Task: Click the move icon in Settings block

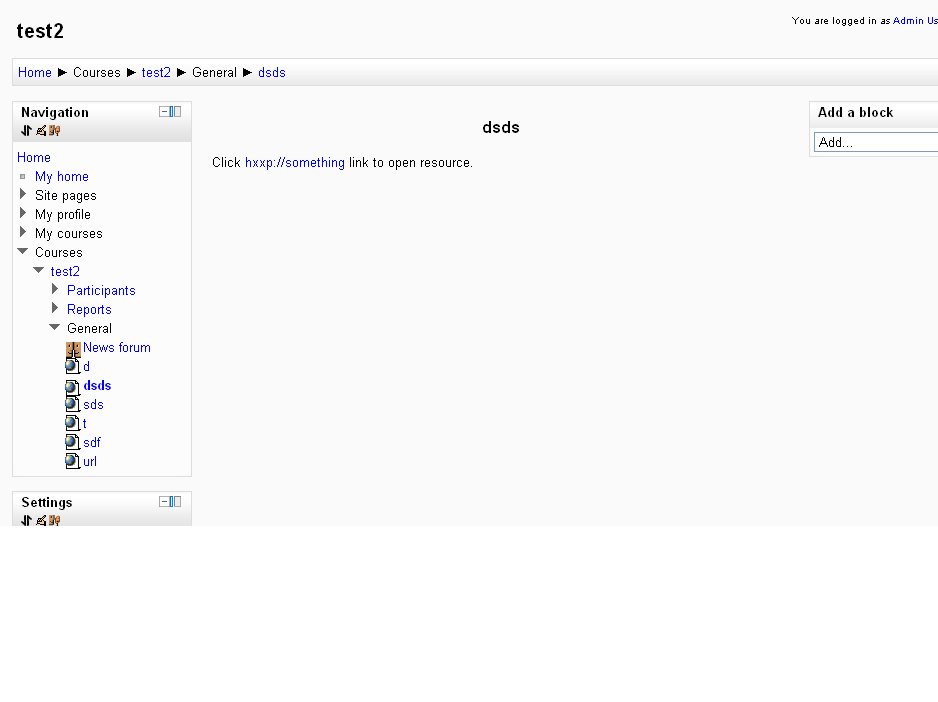Action: point(26,520)
